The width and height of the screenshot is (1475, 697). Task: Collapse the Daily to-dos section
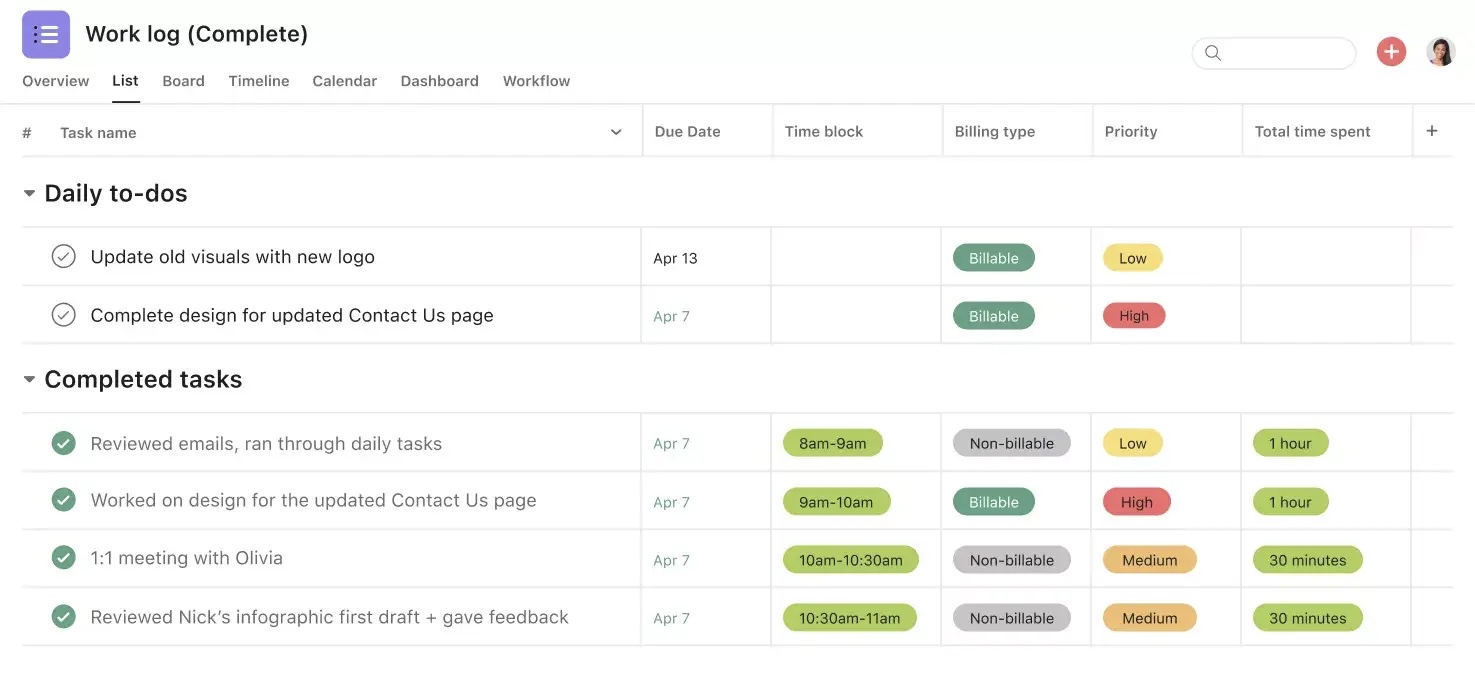click(x=29, y=193)
